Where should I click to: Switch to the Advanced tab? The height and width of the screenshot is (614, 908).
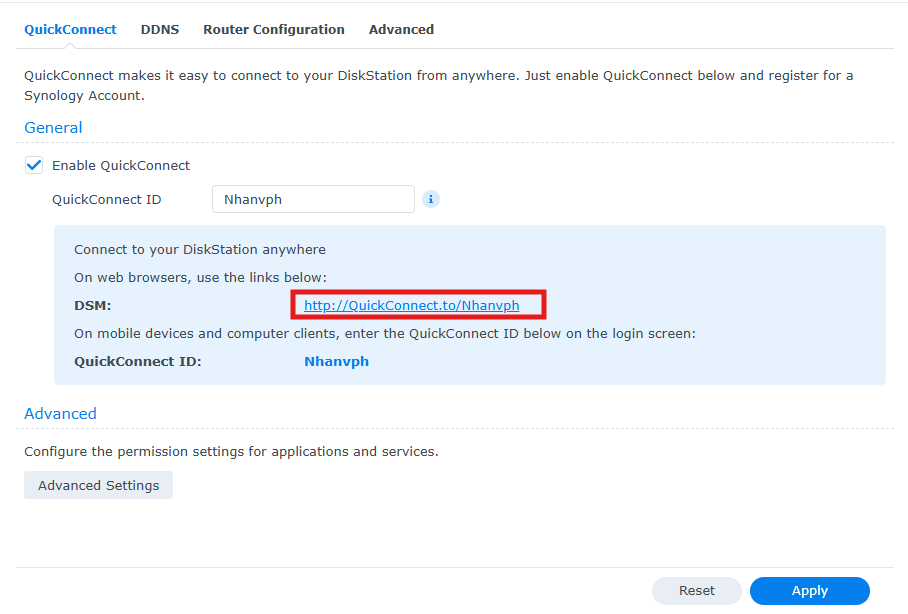pos(401,30)
